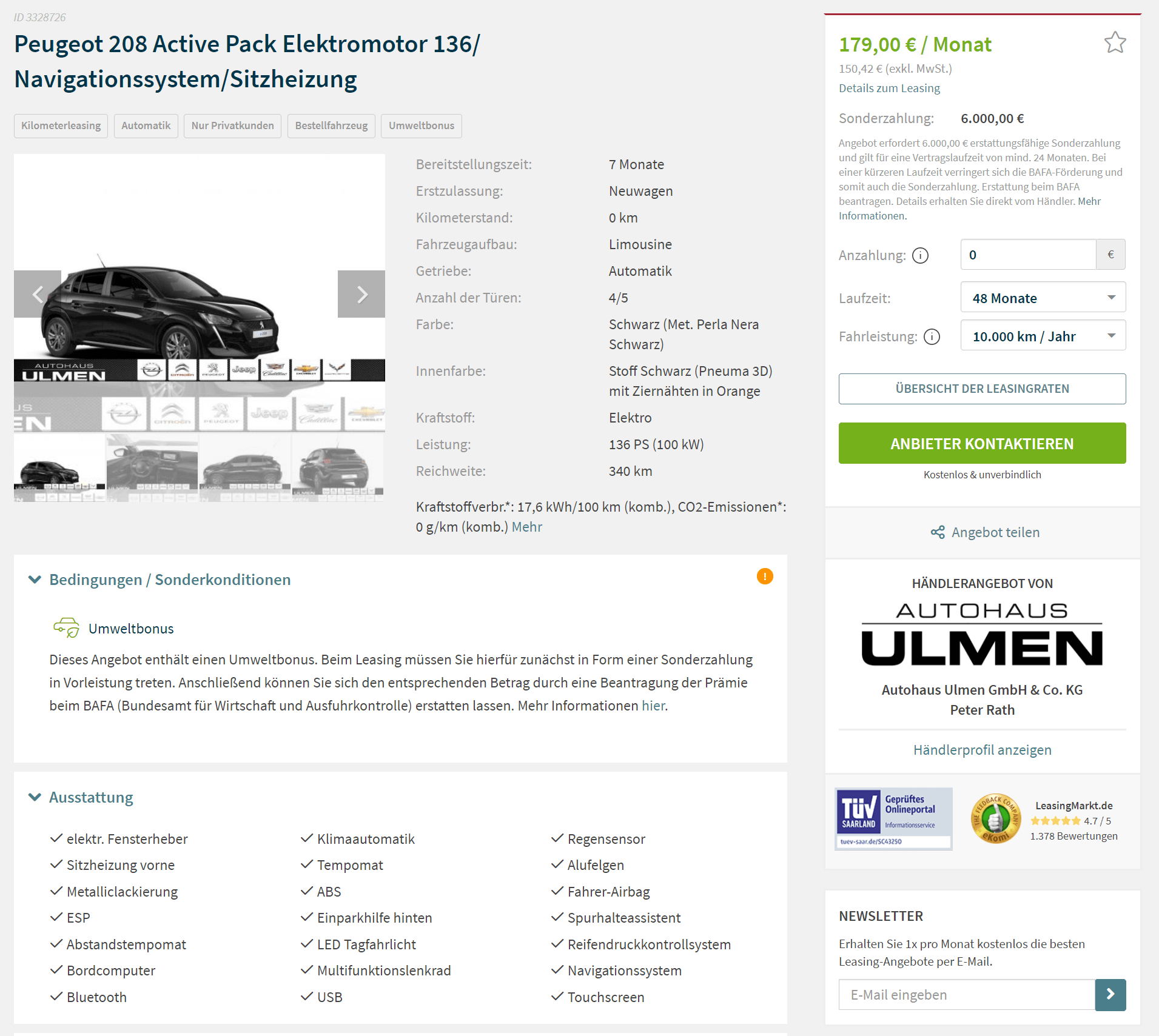Click the euro symbol next to Anzahlung
This screenshot has width=1159, height=1036.
1110,255
